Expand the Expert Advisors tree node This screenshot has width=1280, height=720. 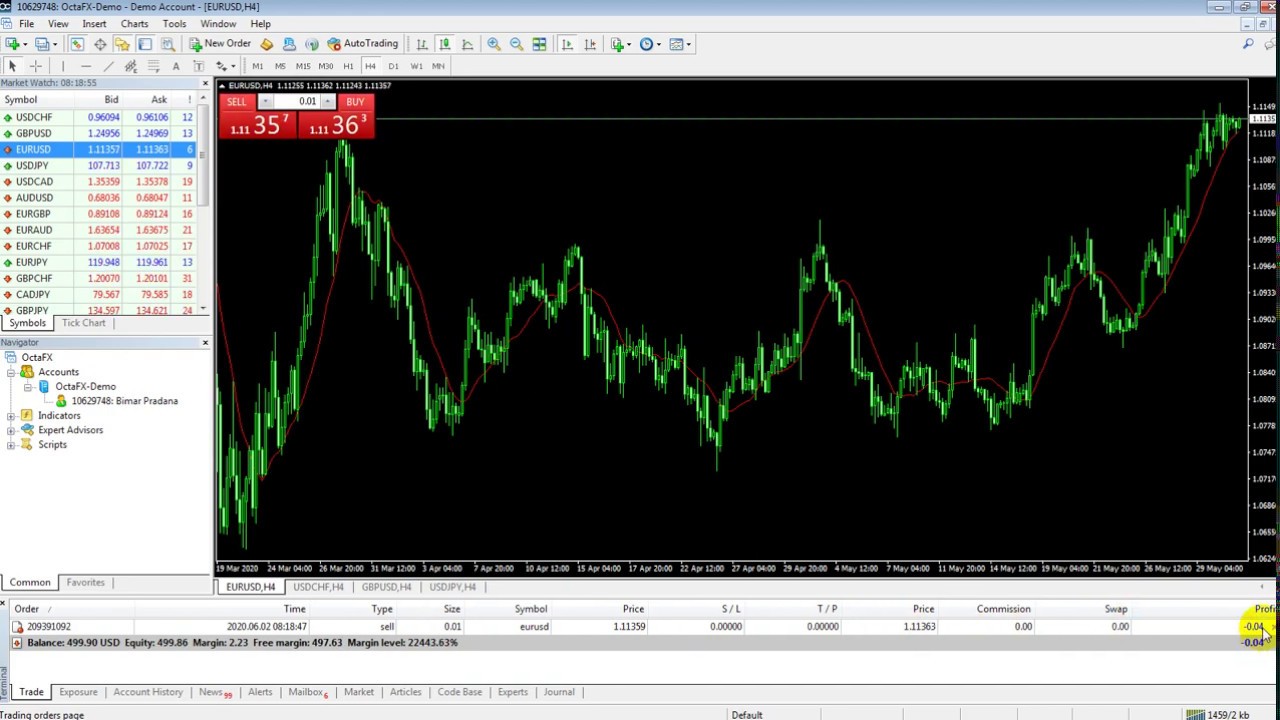point(11,430)
